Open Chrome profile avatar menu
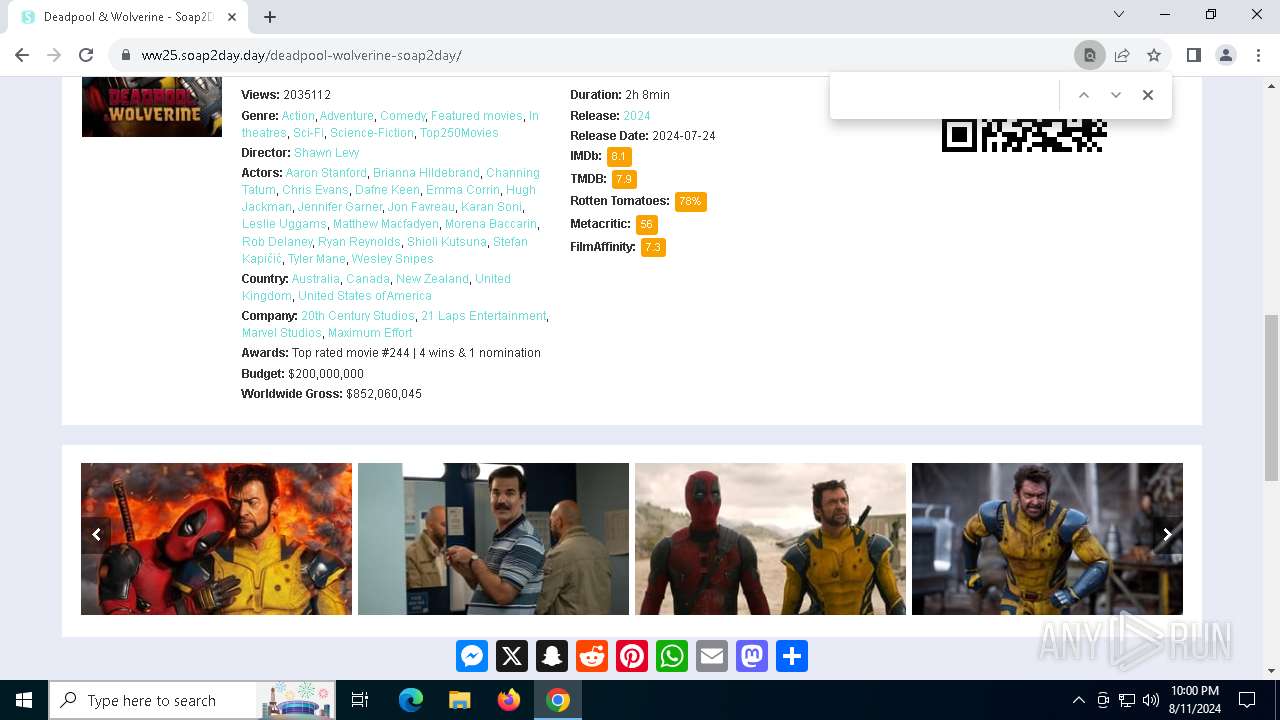The image size is (1280, 720). [x=1226, y=55]
